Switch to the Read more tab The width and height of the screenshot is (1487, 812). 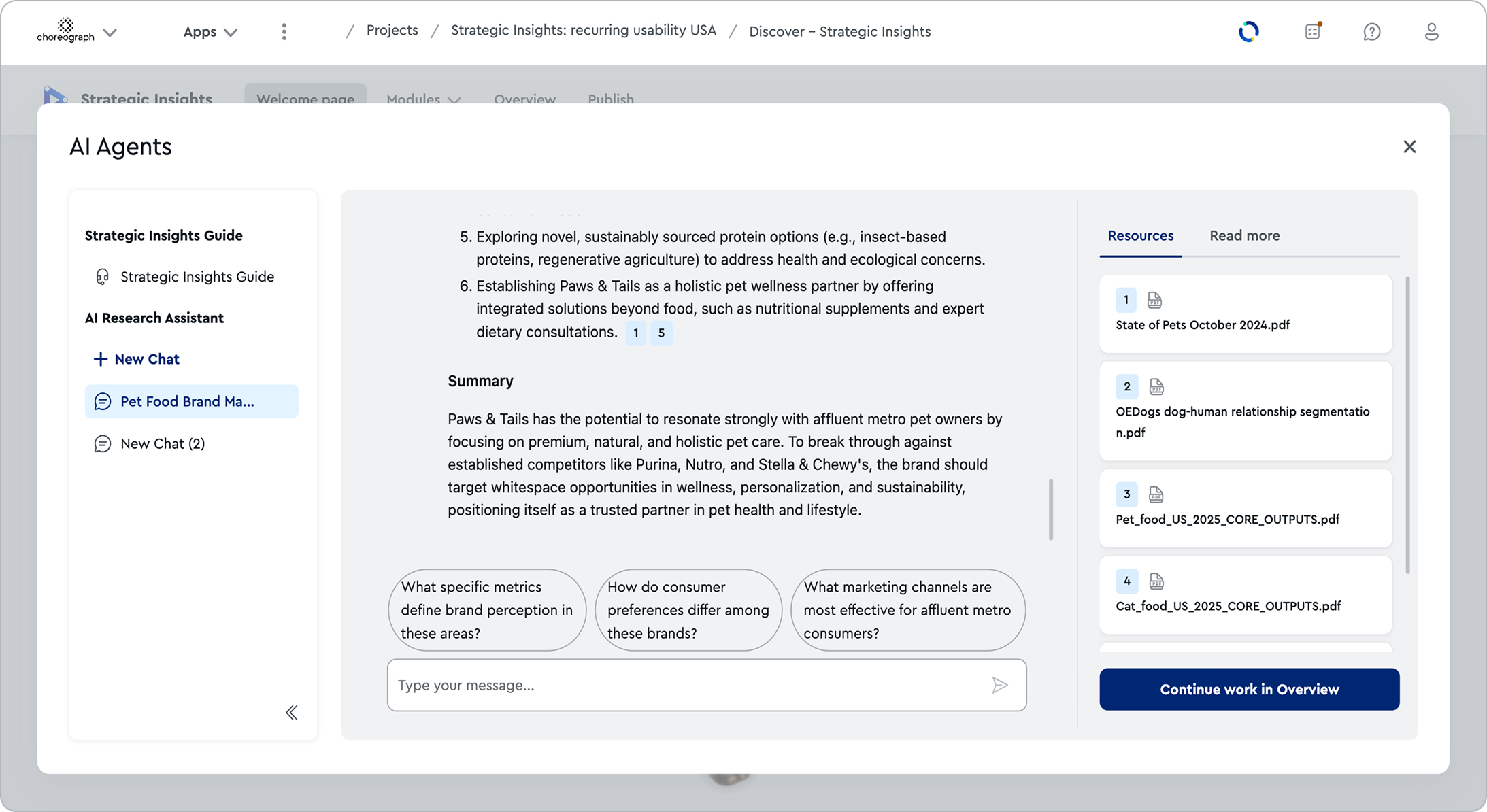point(1245,236)
